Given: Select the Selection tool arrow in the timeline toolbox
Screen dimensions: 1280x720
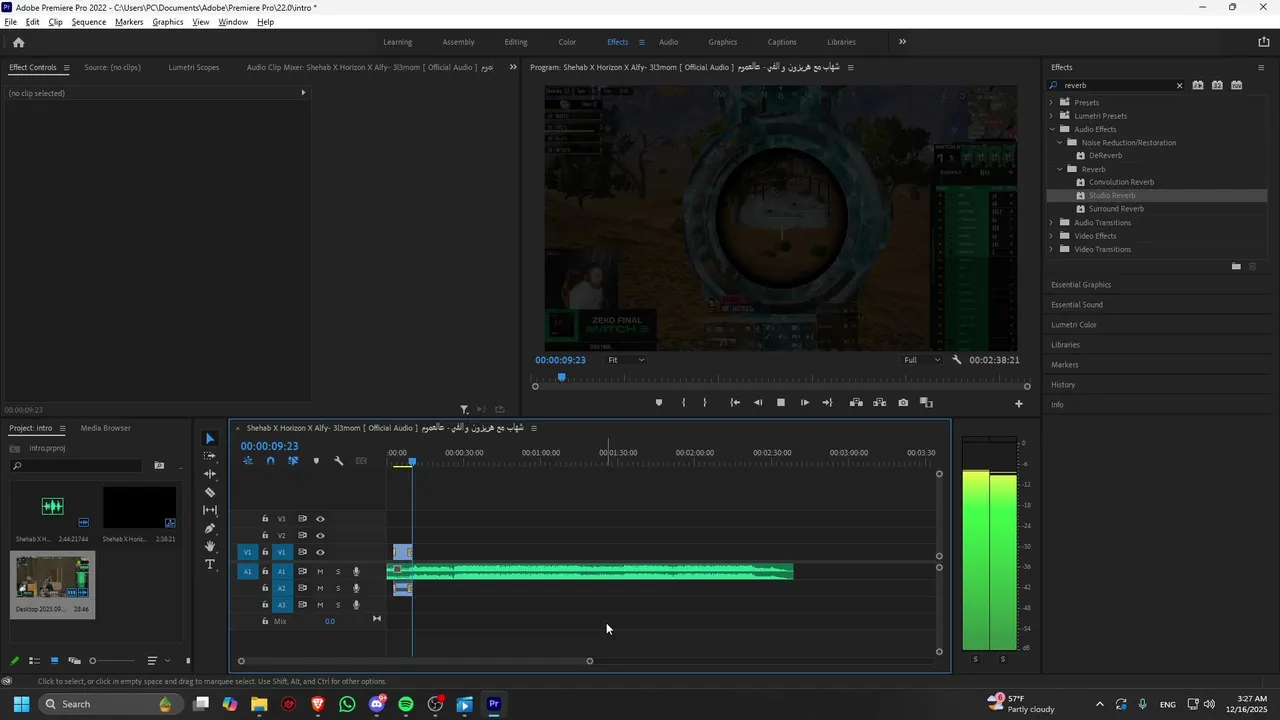Looking at the screenshot, I should click(210, 438).
